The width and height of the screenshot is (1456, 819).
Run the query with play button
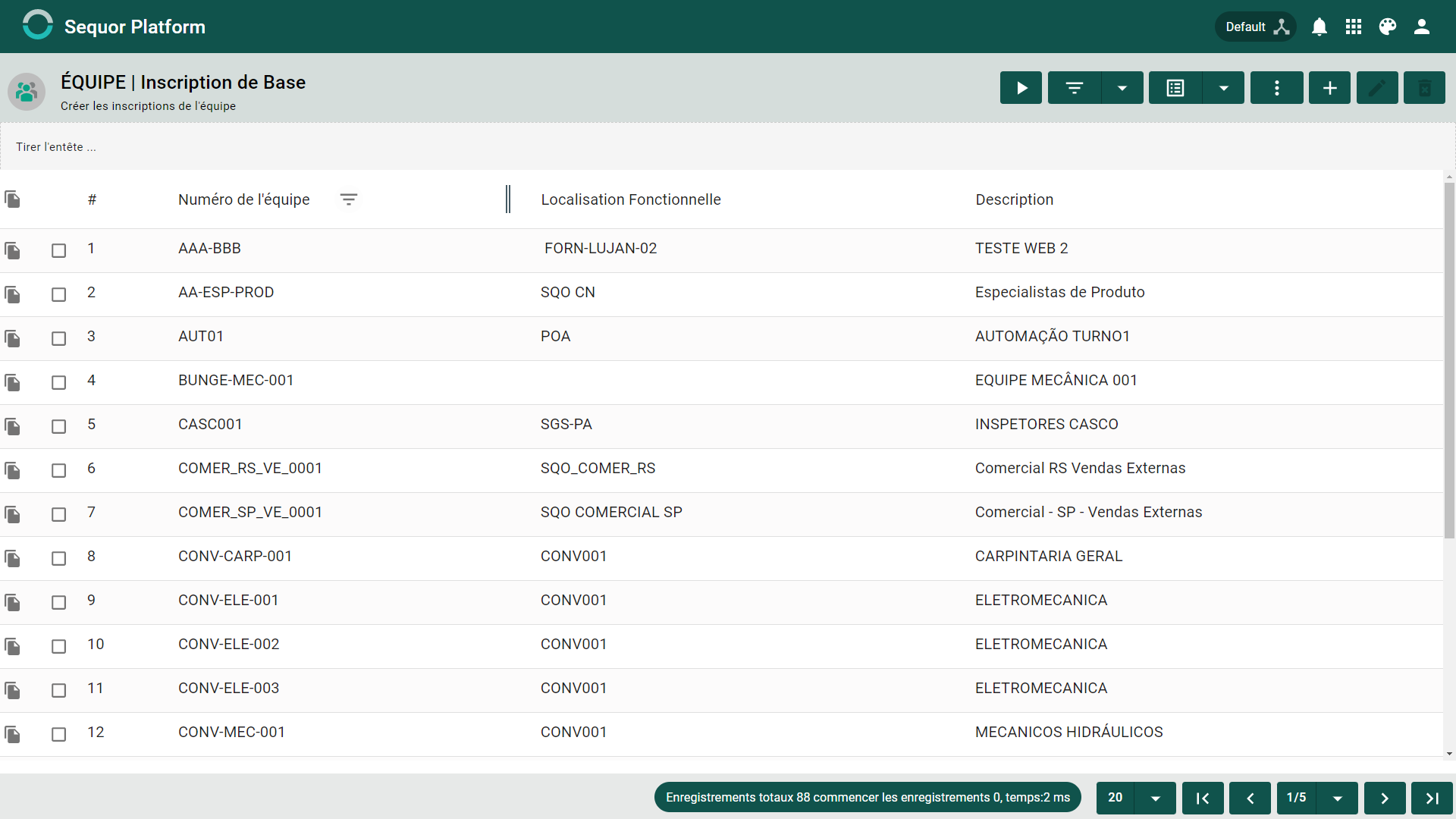point(1021,88)
